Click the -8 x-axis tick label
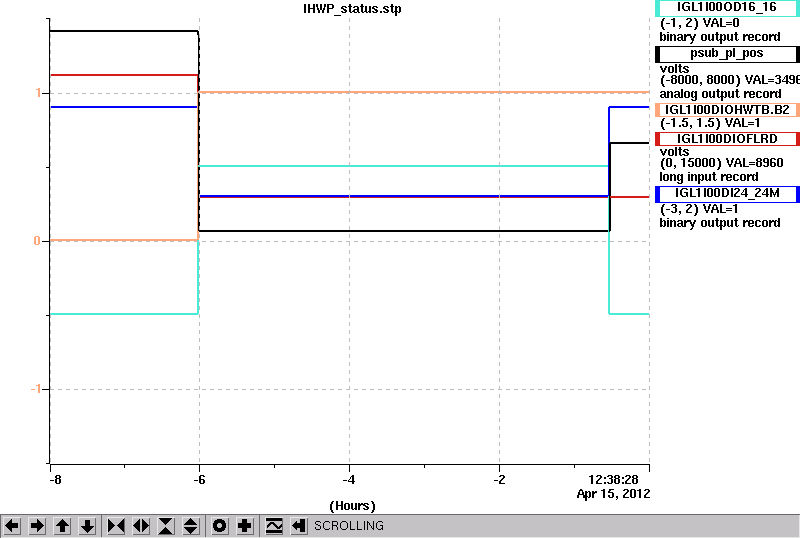 (55, 480)
